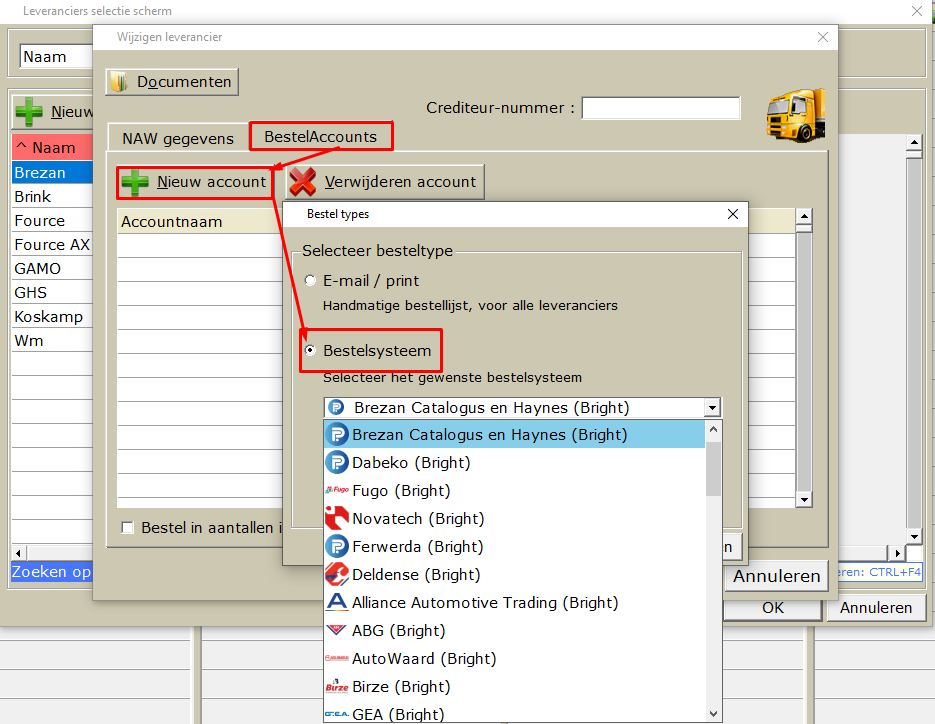Image resolution: width=935 pixels, height=724 pixels.
Task: Choose Alliance Automotive Trading (Bright) option
Action: click(x=515, y=602)
